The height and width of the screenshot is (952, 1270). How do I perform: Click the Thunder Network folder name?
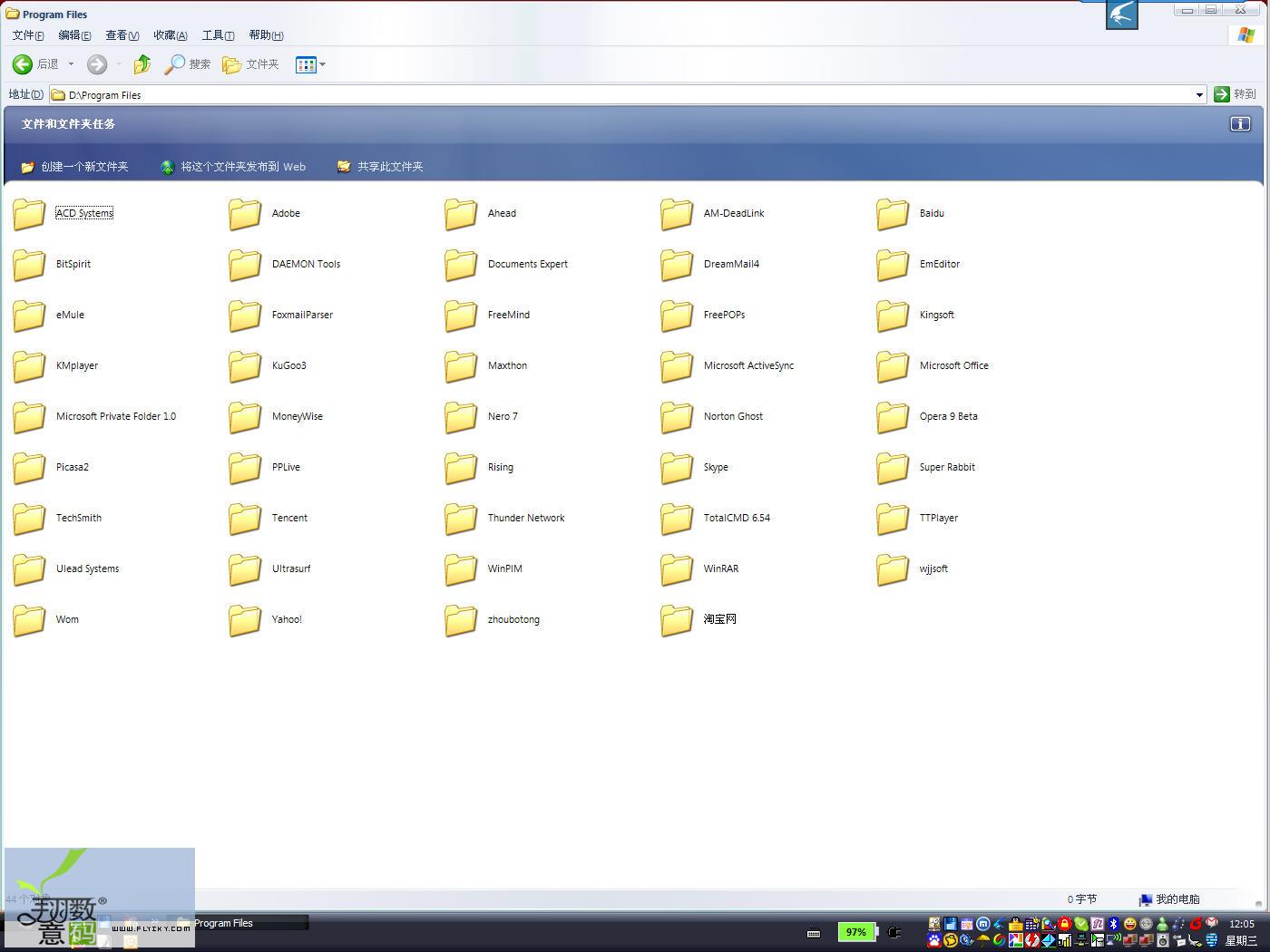tap(526, 518)
